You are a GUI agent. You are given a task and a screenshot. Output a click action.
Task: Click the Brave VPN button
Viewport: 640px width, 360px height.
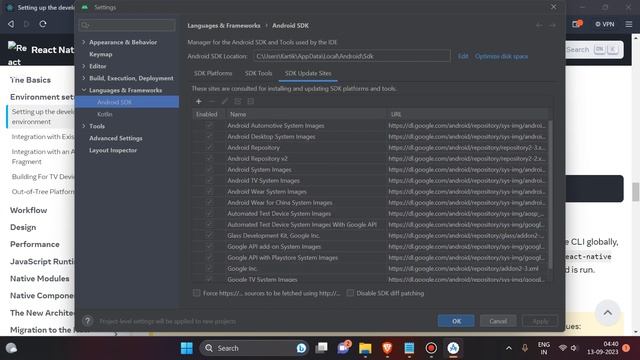[604, 24]
